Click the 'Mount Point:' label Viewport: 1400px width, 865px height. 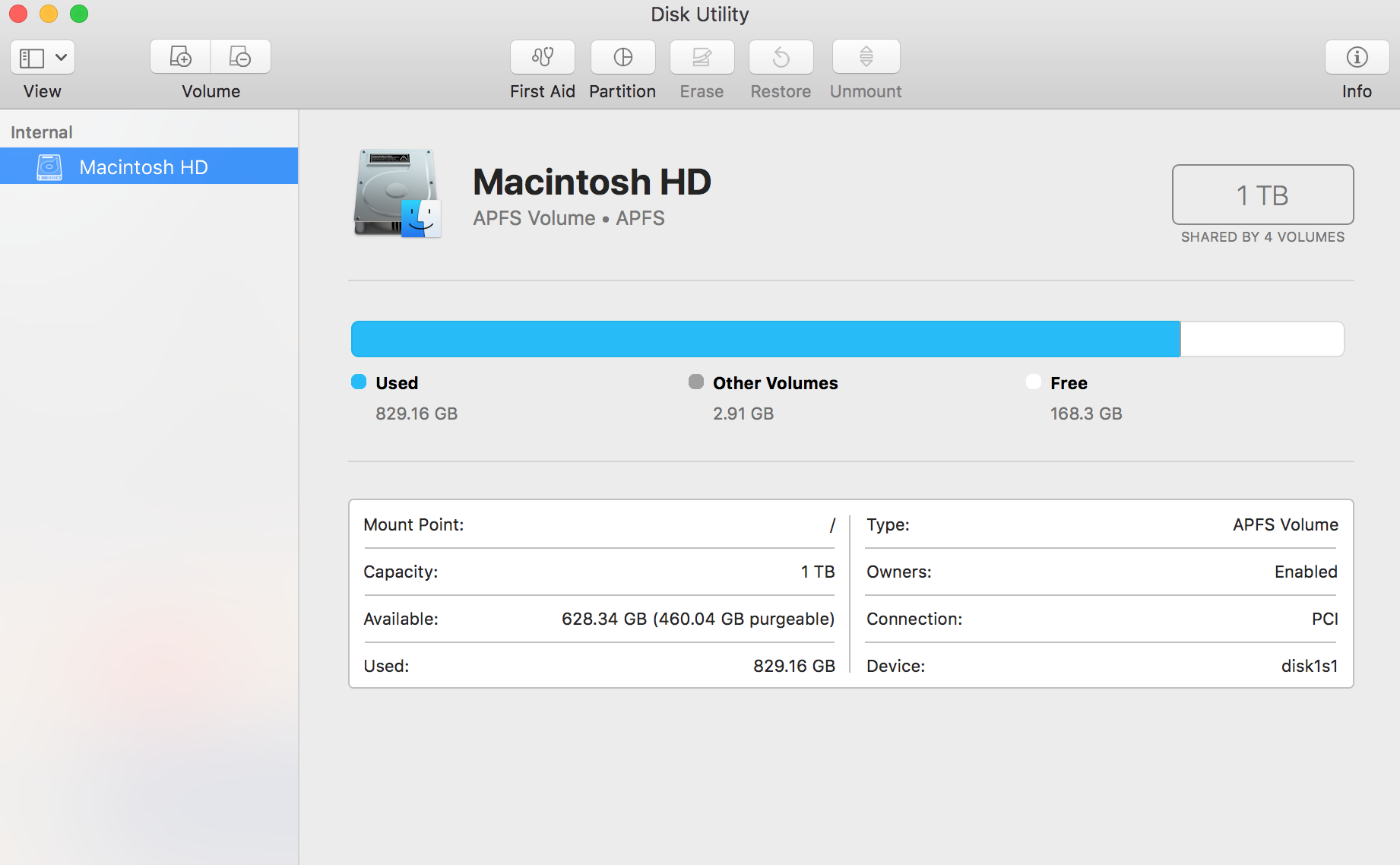(413, 524)
